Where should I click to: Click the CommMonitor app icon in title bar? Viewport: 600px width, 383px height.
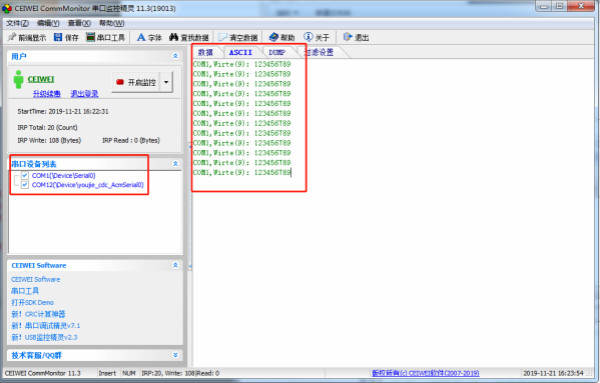(x=7, y=8)
